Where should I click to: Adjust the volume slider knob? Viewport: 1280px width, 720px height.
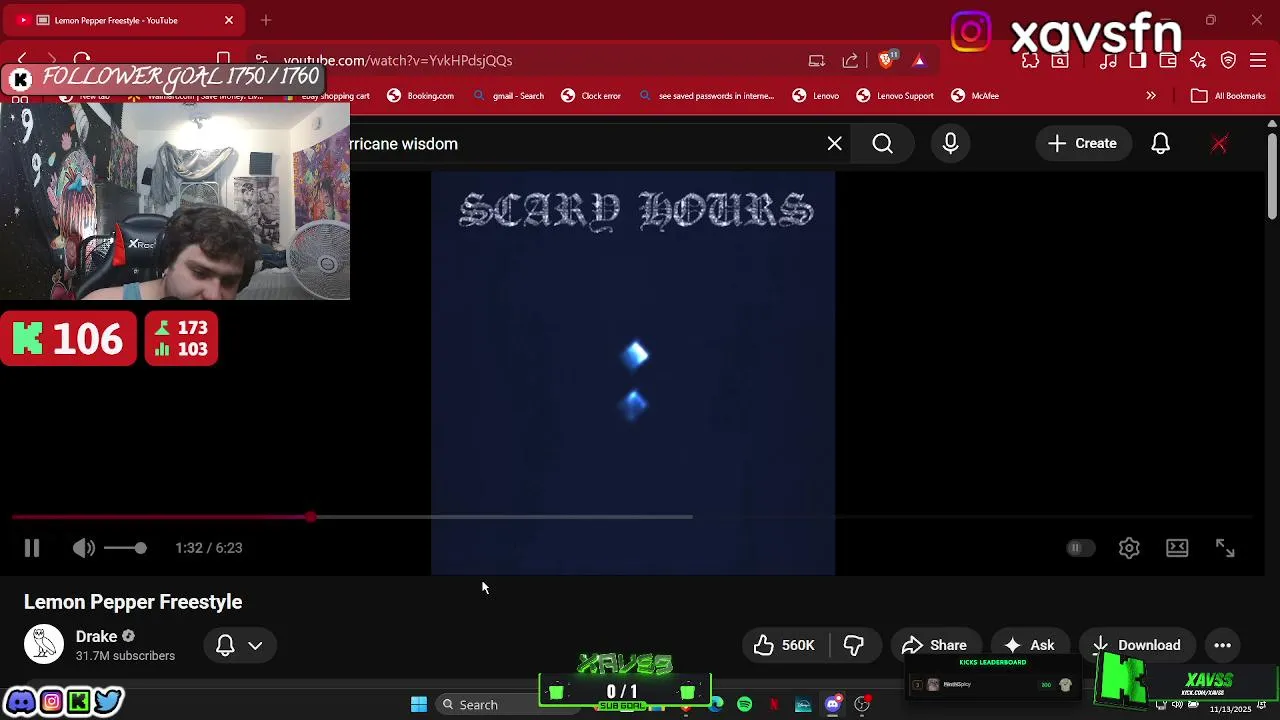pyautogui.click(x=140, y=548)
